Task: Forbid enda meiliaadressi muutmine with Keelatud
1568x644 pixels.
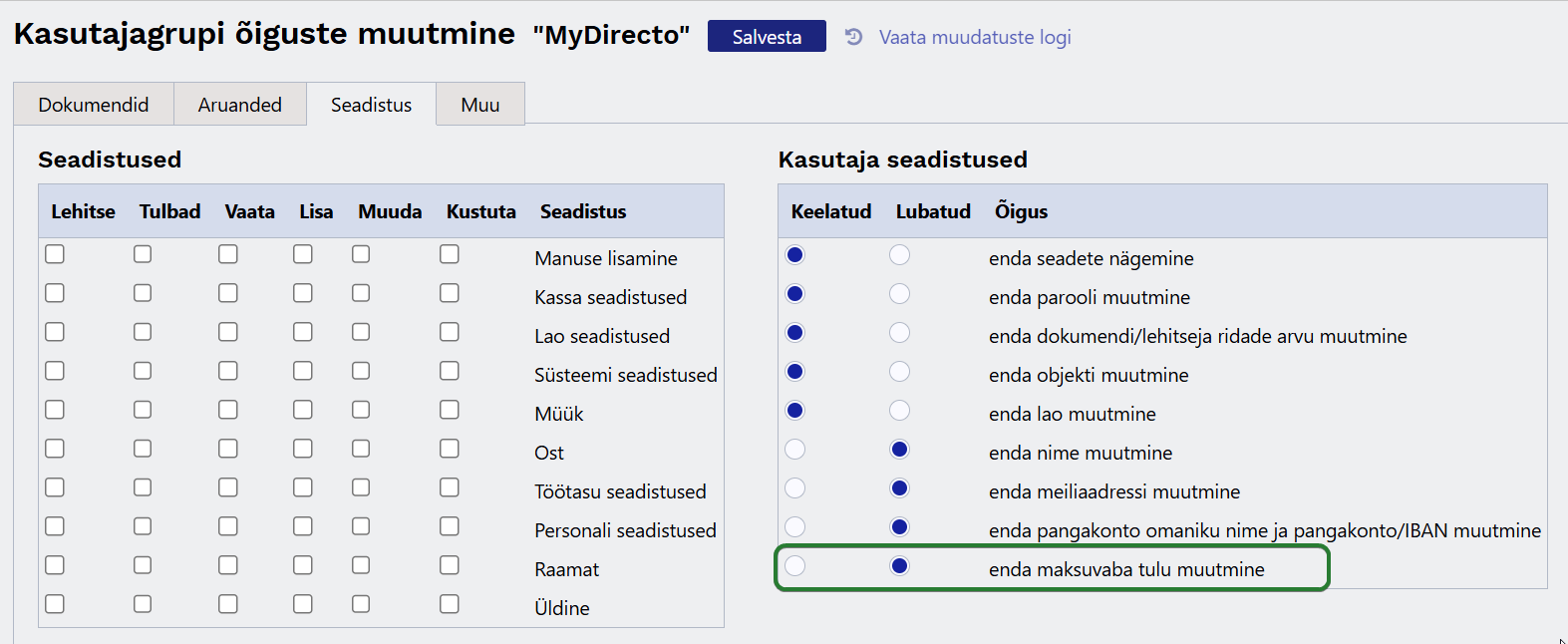Action: [x=794, y=488]
